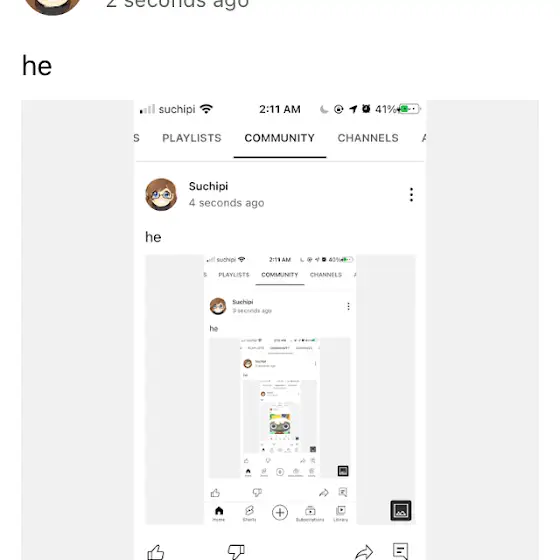The width and height of the screenshot is (560, 560).
Task: Open the nested screenshot image
Action: (x=280, y=389)
